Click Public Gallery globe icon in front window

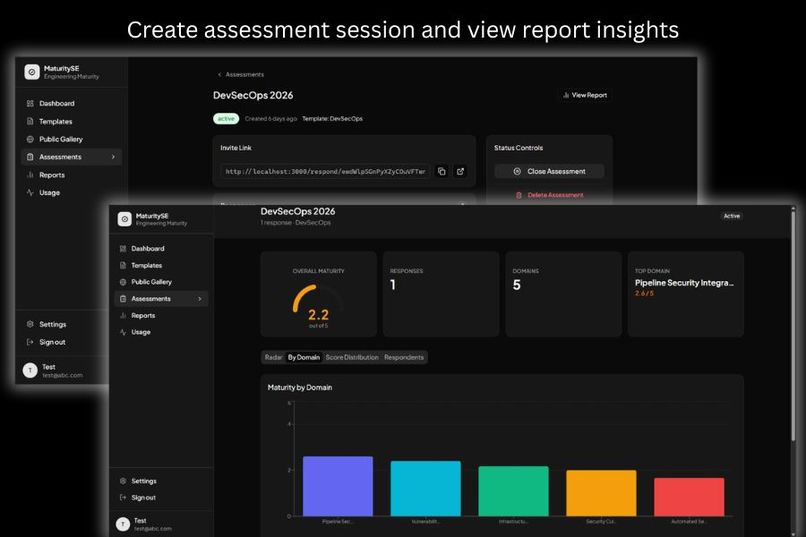point(123,282)
